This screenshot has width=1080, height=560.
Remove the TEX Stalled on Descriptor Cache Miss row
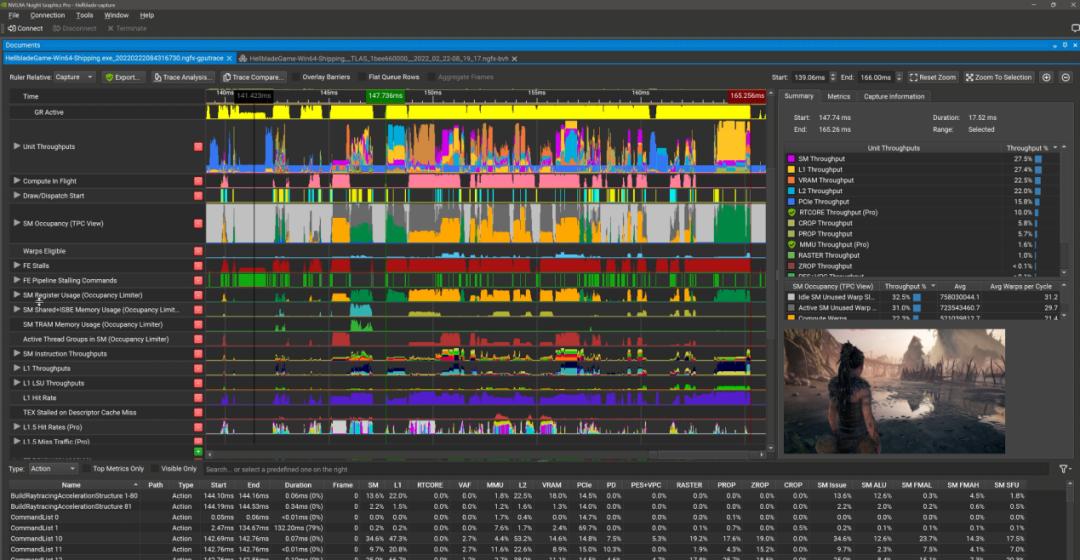click(x=198, y=413)
